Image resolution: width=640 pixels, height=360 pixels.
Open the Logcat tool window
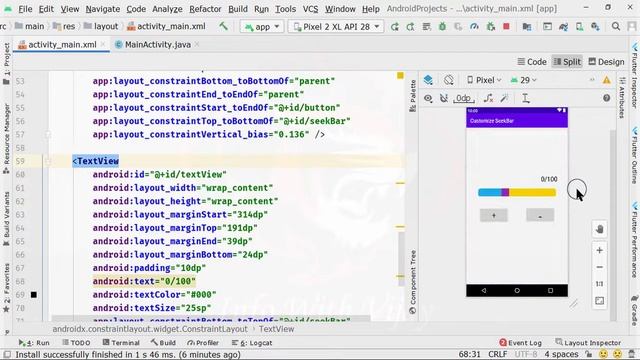tap(252, 343)
